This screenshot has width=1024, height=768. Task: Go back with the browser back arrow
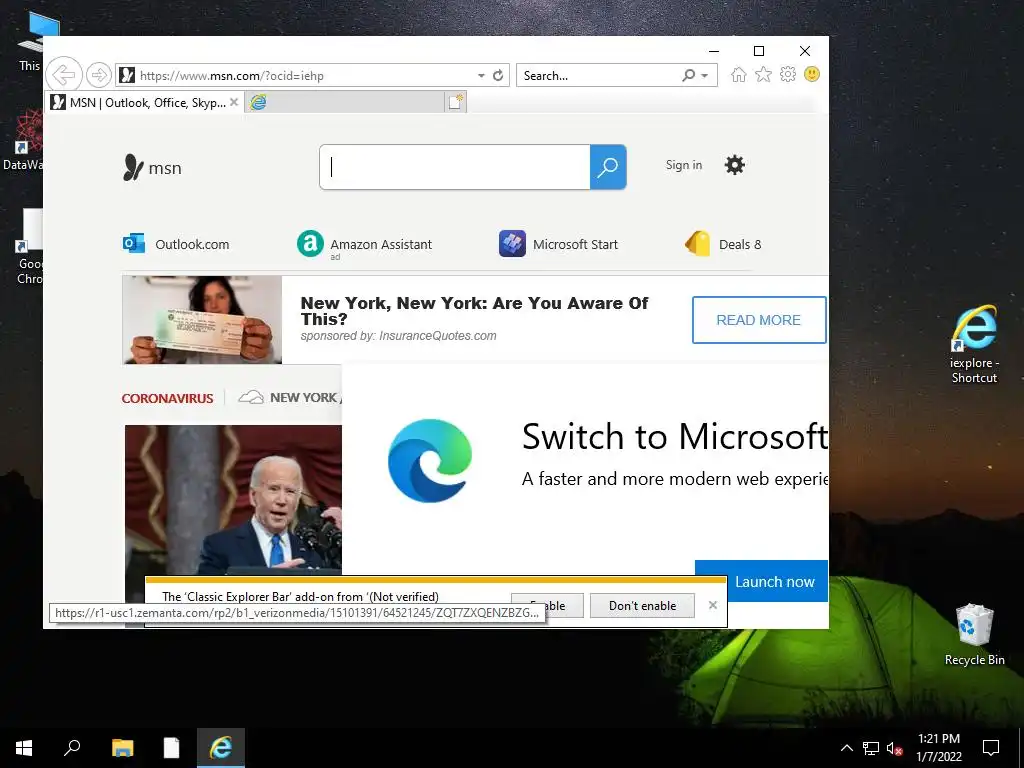[64, 75]
